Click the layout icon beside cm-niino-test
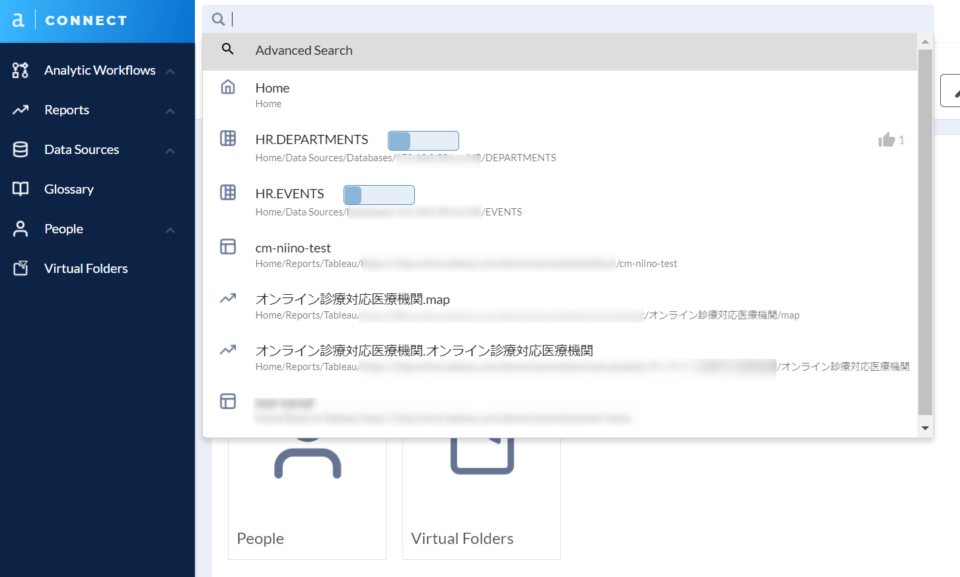The width and height of the screenshot is (960, 577). [x=228, y=247]
